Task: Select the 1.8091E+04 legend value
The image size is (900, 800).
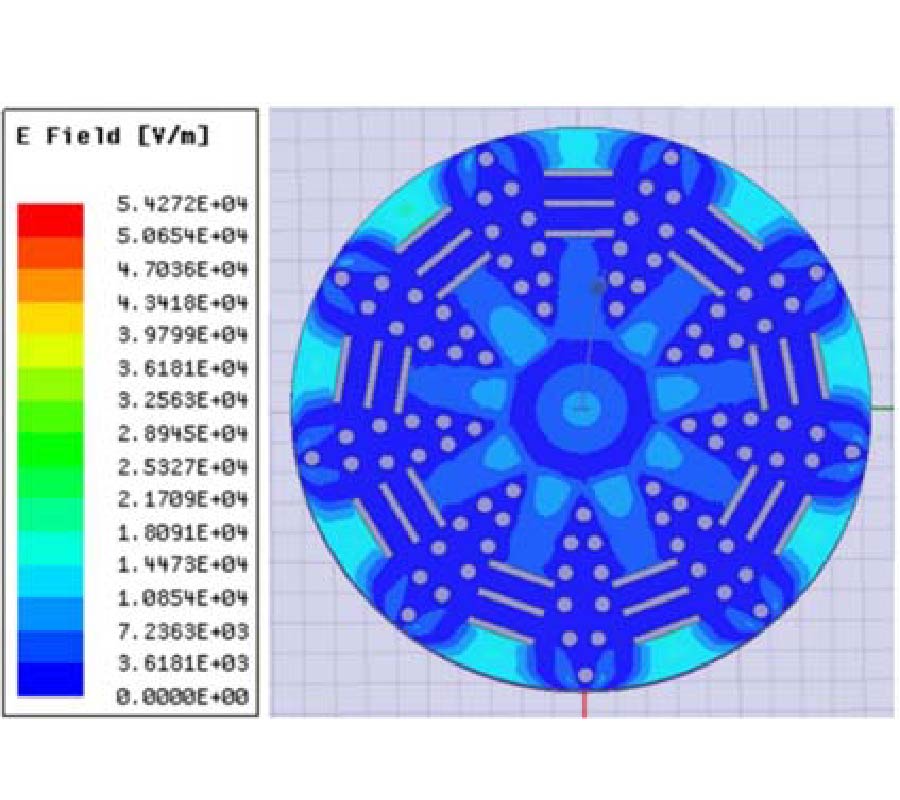Action: pos(182,532)
